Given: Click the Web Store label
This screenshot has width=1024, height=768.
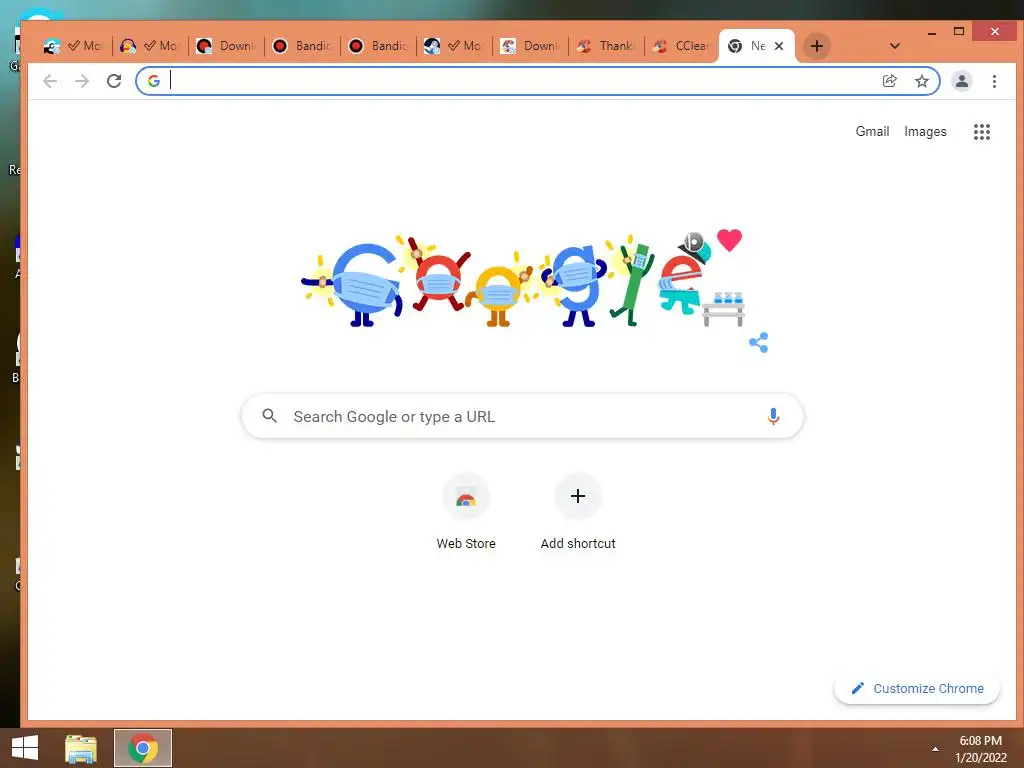Looking at the screenshot, I should click(x=466, y=543).
